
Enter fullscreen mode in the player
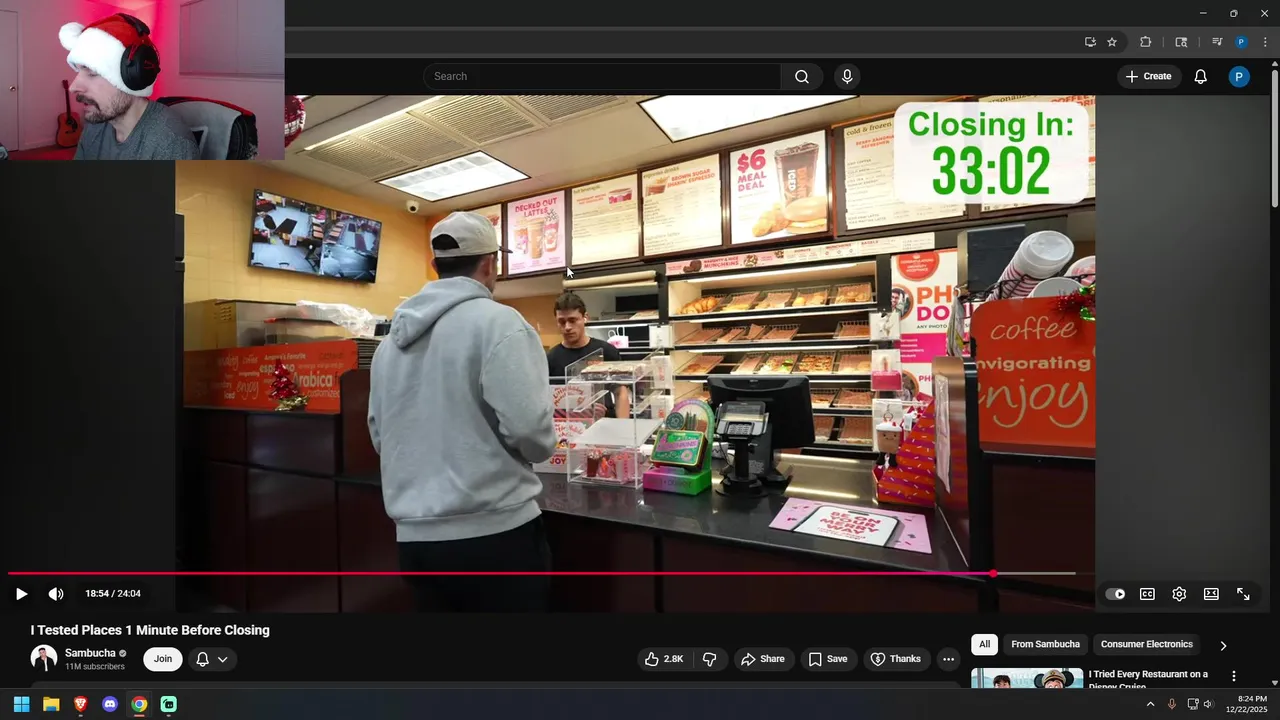1243,594
